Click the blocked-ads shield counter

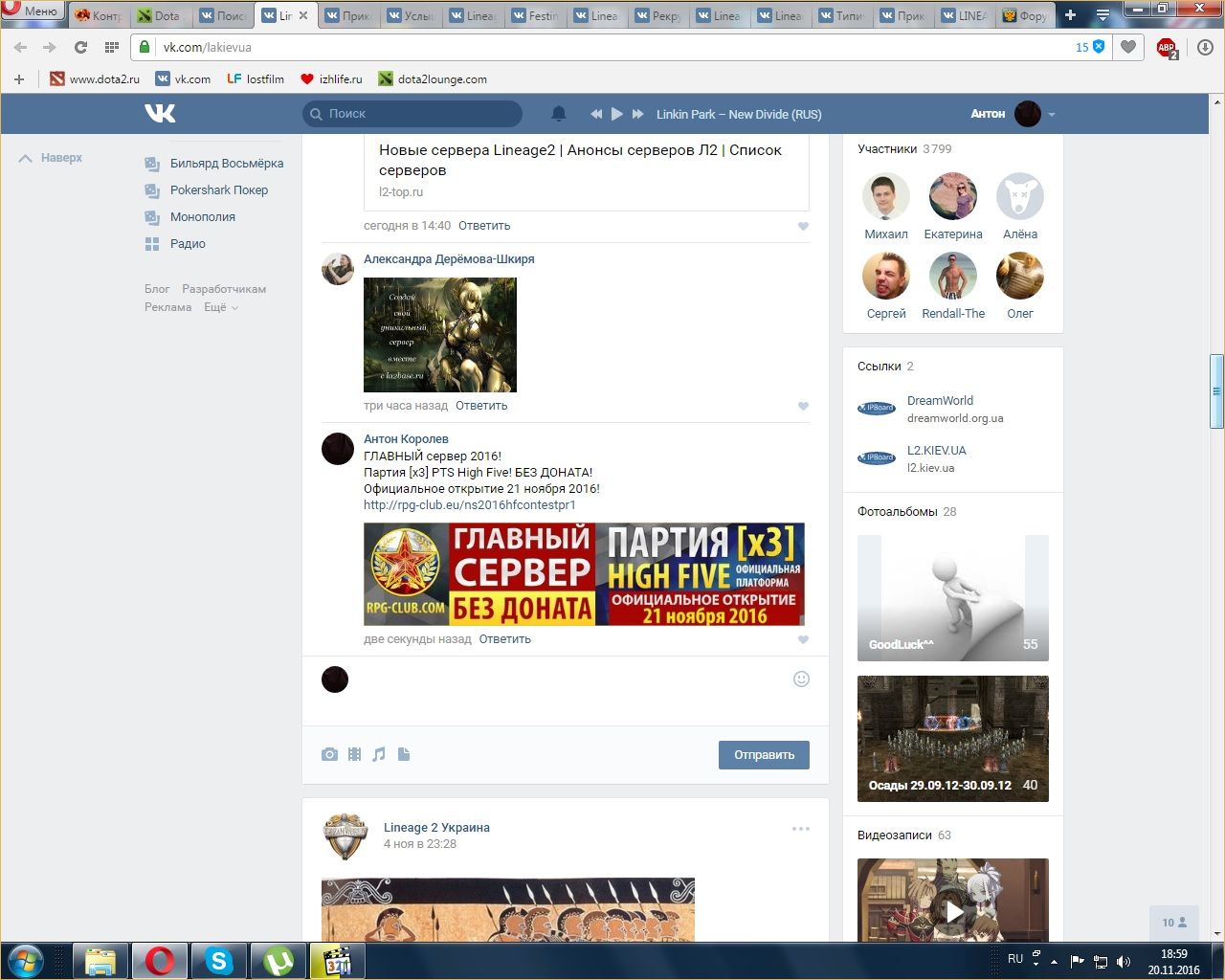pyautogui.click(x=1090, y=47)
